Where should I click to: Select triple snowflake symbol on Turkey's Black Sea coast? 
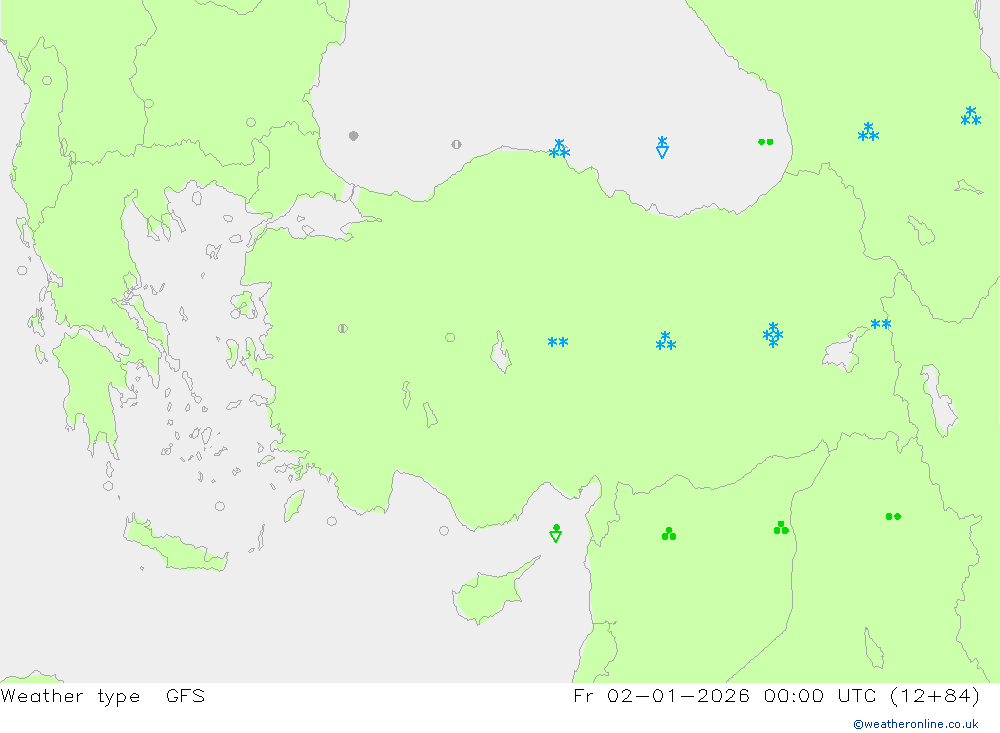[559, 149]
